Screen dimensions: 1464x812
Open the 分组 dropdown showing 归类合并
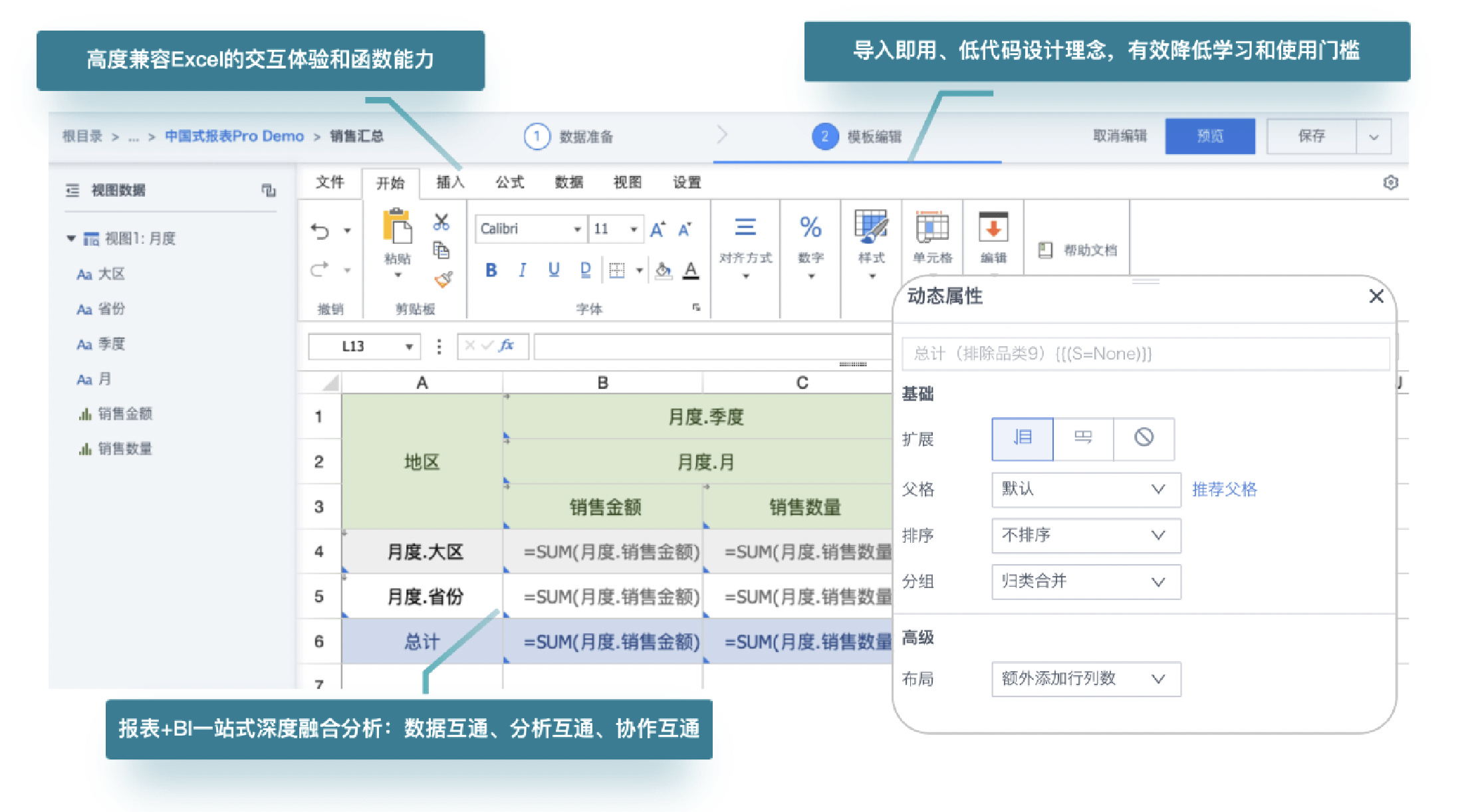tap(1086, 581)
